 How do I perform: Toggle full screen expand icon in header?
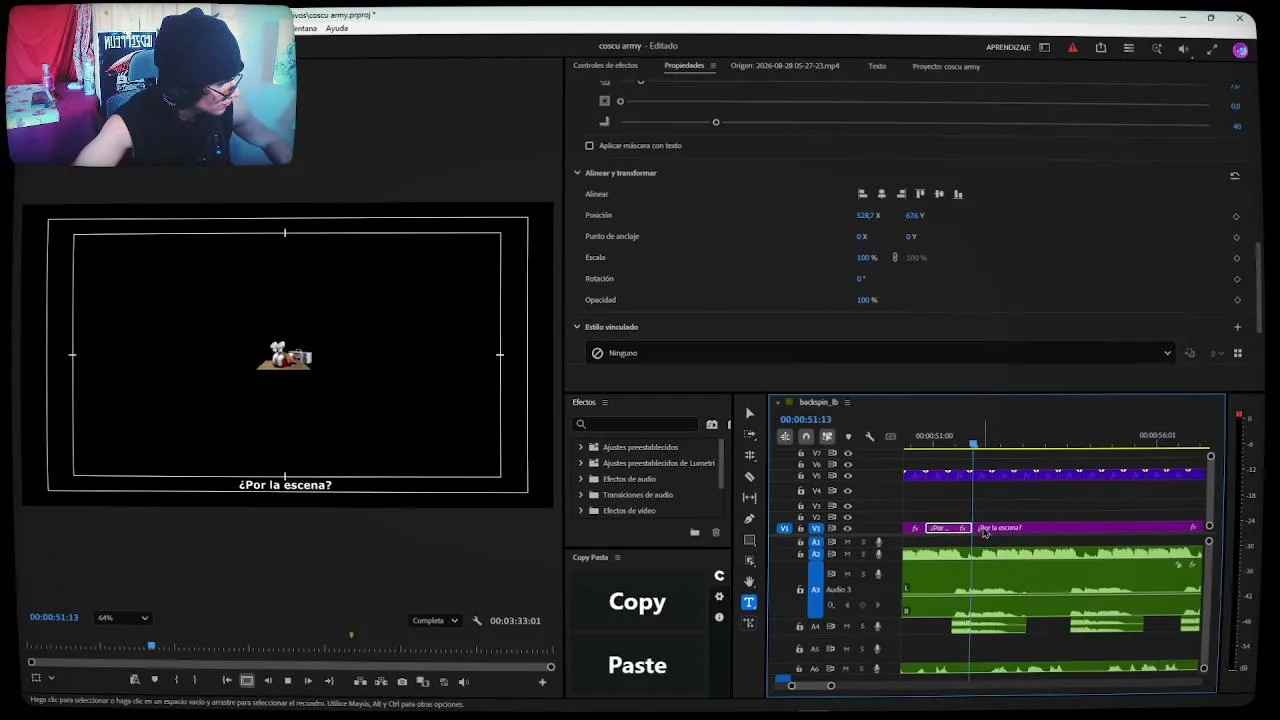click(1212, 48)
